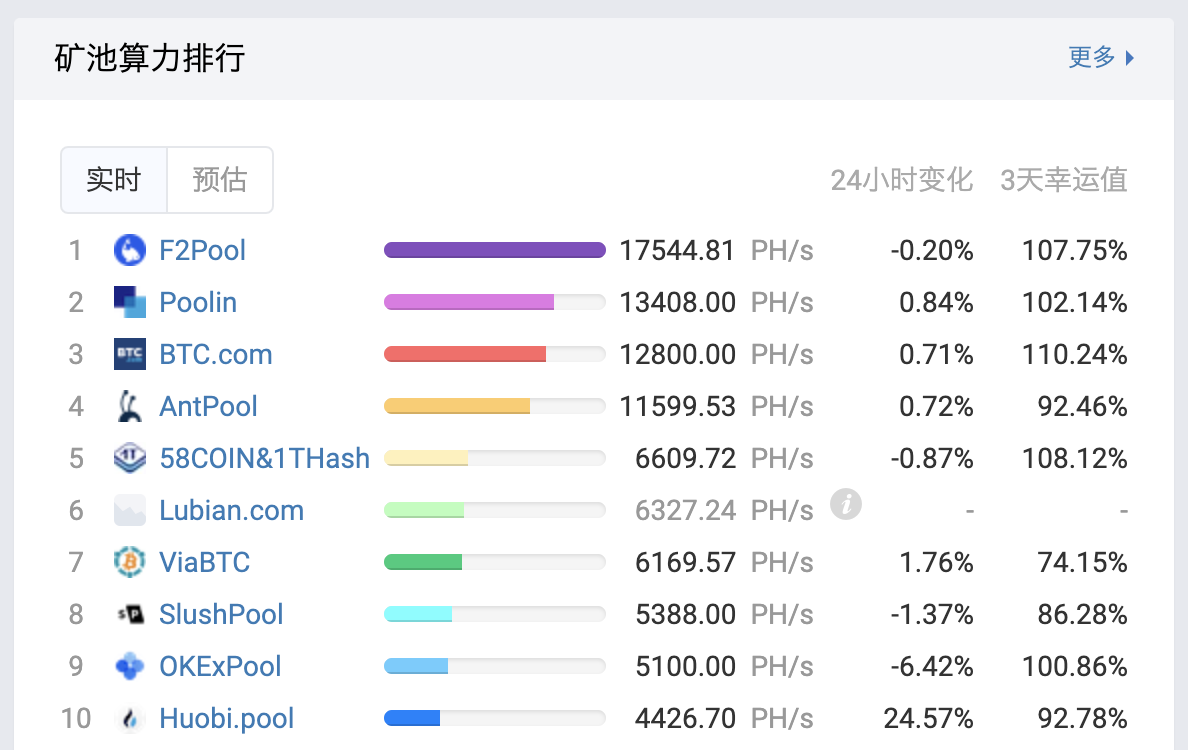Open the BTC.com pool link
Image resolution: width=1188 pixels, height=750 pixels.
pos(216,355)
